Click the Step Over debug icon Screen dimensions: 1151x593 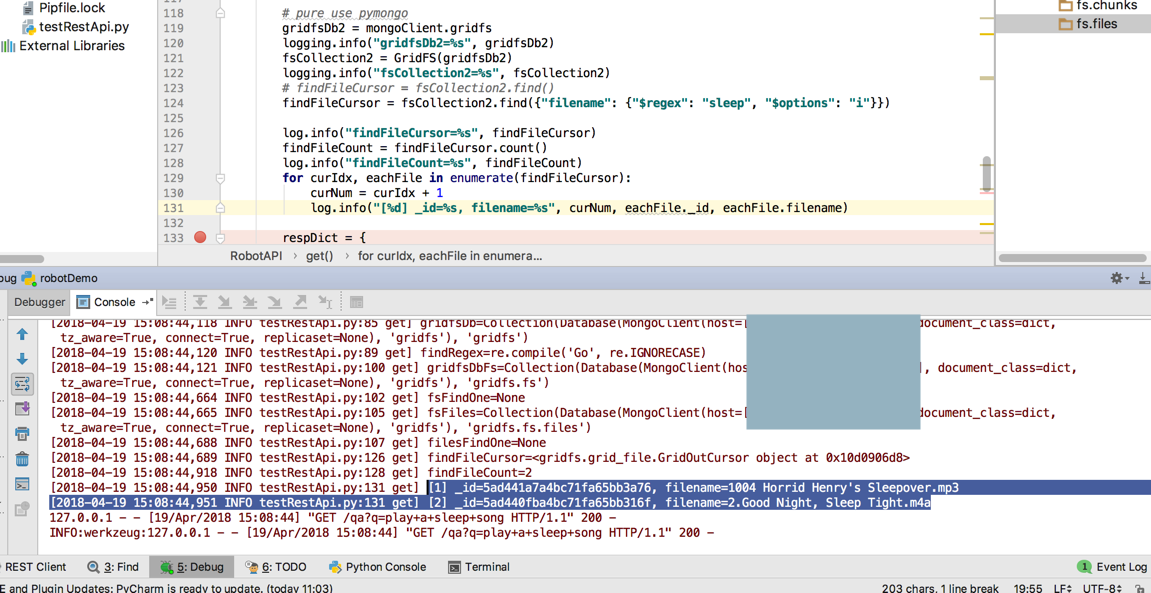click(x=201, y=302)
